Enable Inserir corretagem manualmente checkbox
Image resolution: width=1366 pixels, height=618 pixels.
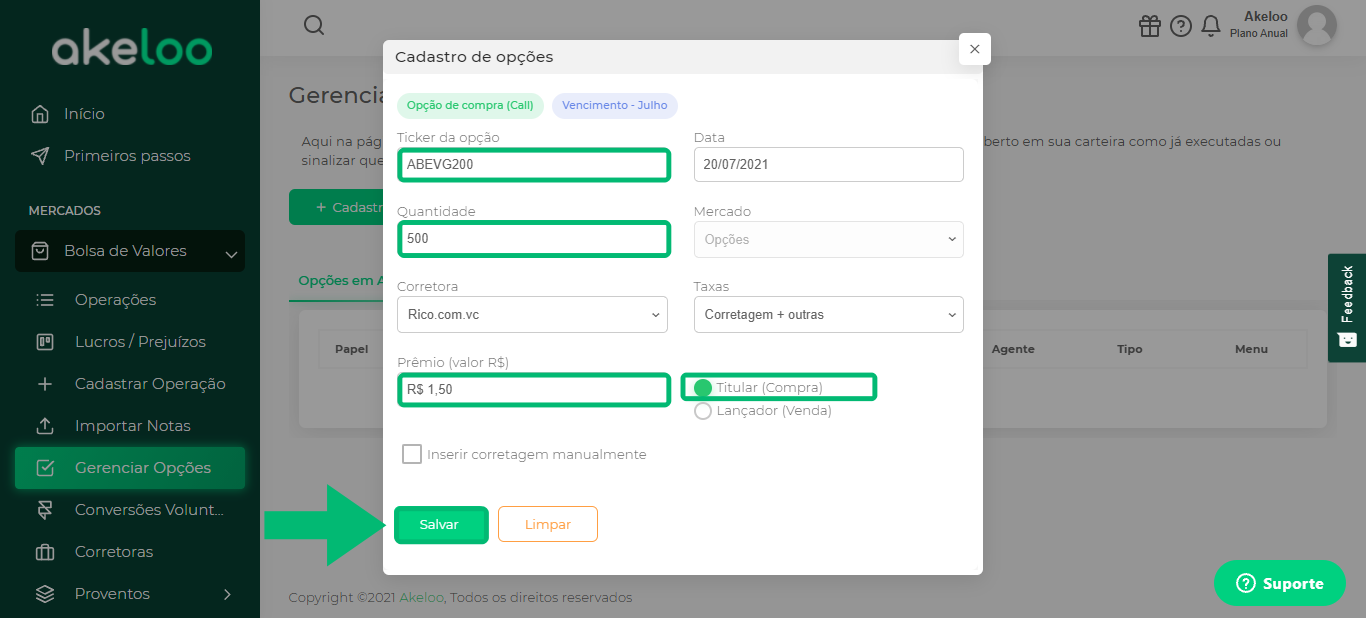[412, 454]
